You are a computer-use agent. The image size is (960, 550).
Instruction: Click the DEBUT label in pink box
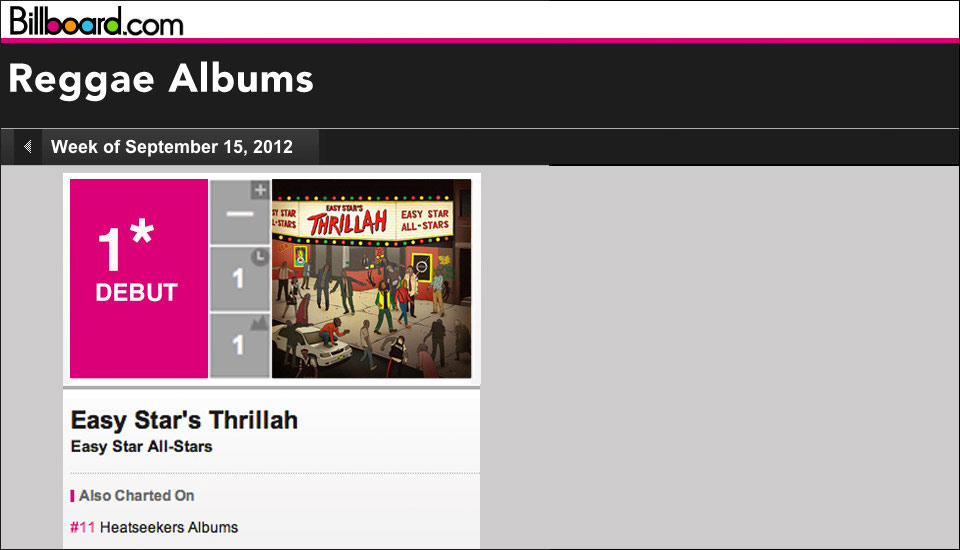tap(137, 293)
